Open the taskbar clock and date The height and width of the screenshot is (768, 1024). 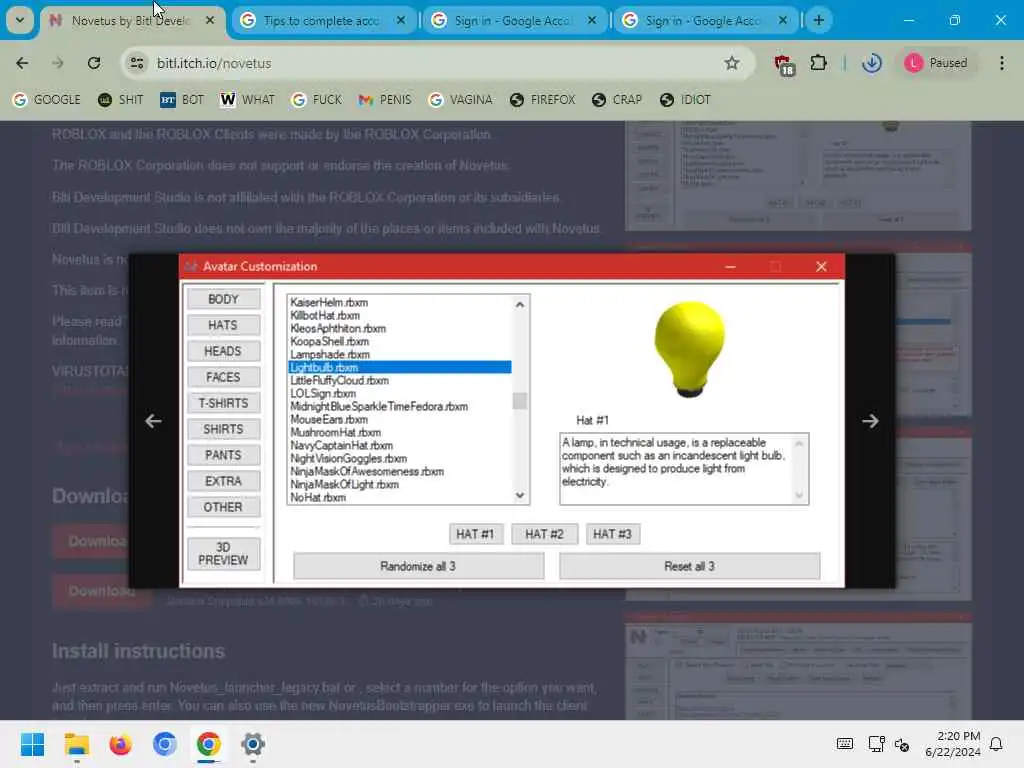953,744
